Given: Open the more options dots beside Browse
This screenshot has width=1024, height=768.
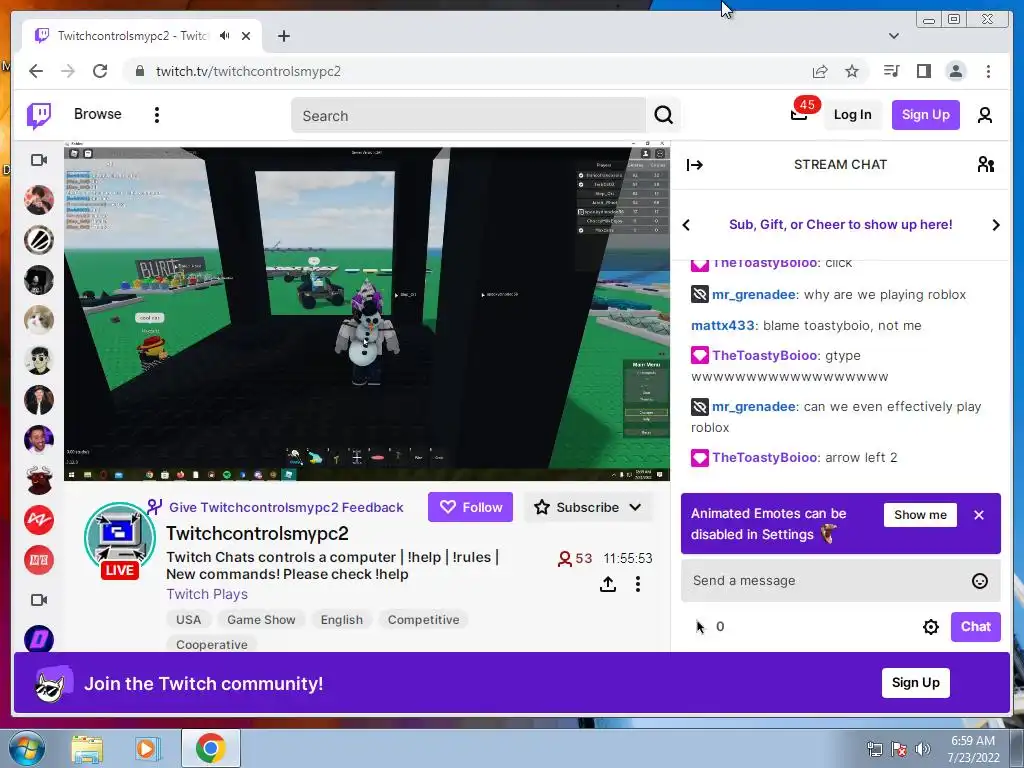Looking at the screenshot, I should click(x=157, y=115).
